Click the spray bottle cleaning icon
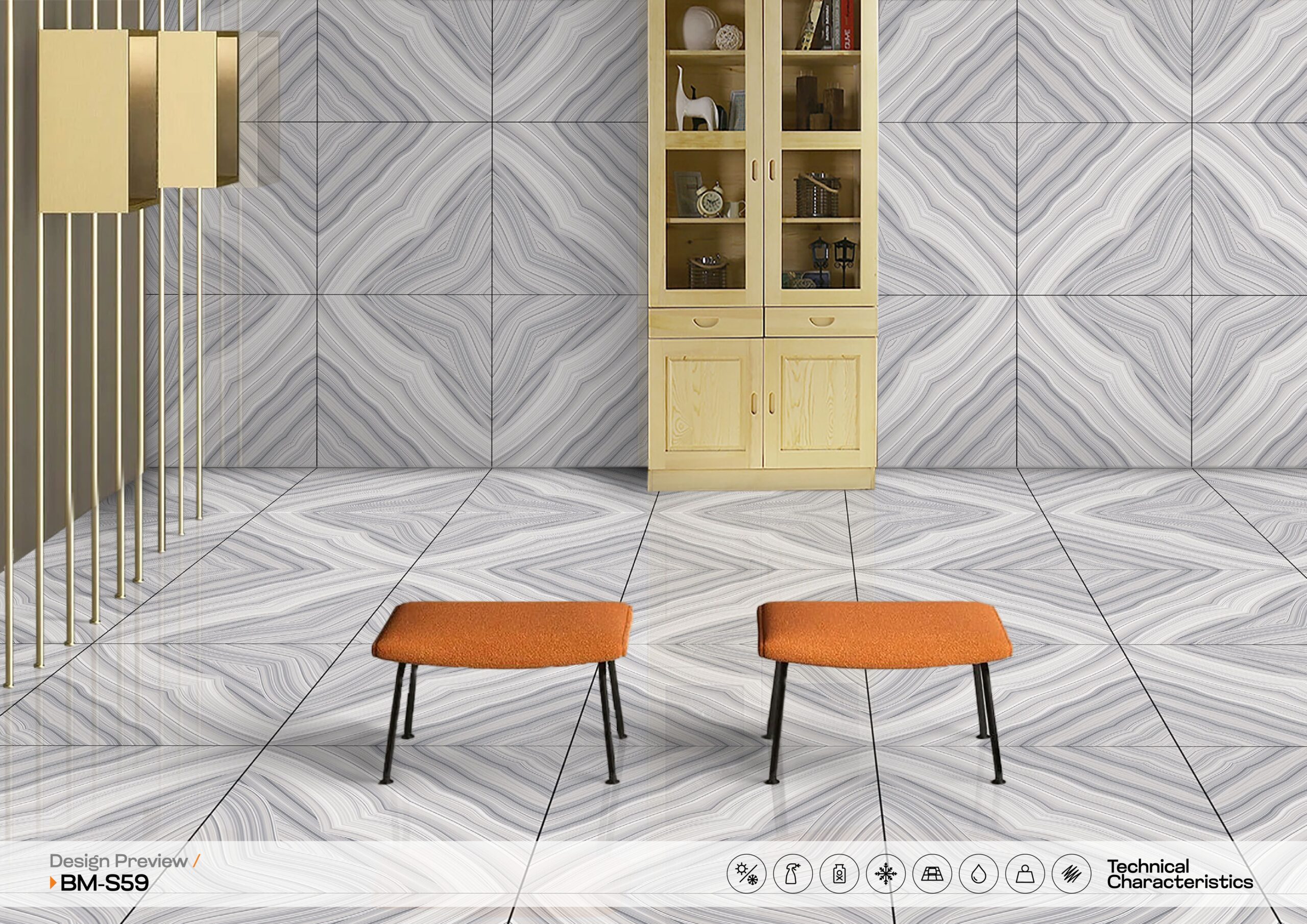 793,873
